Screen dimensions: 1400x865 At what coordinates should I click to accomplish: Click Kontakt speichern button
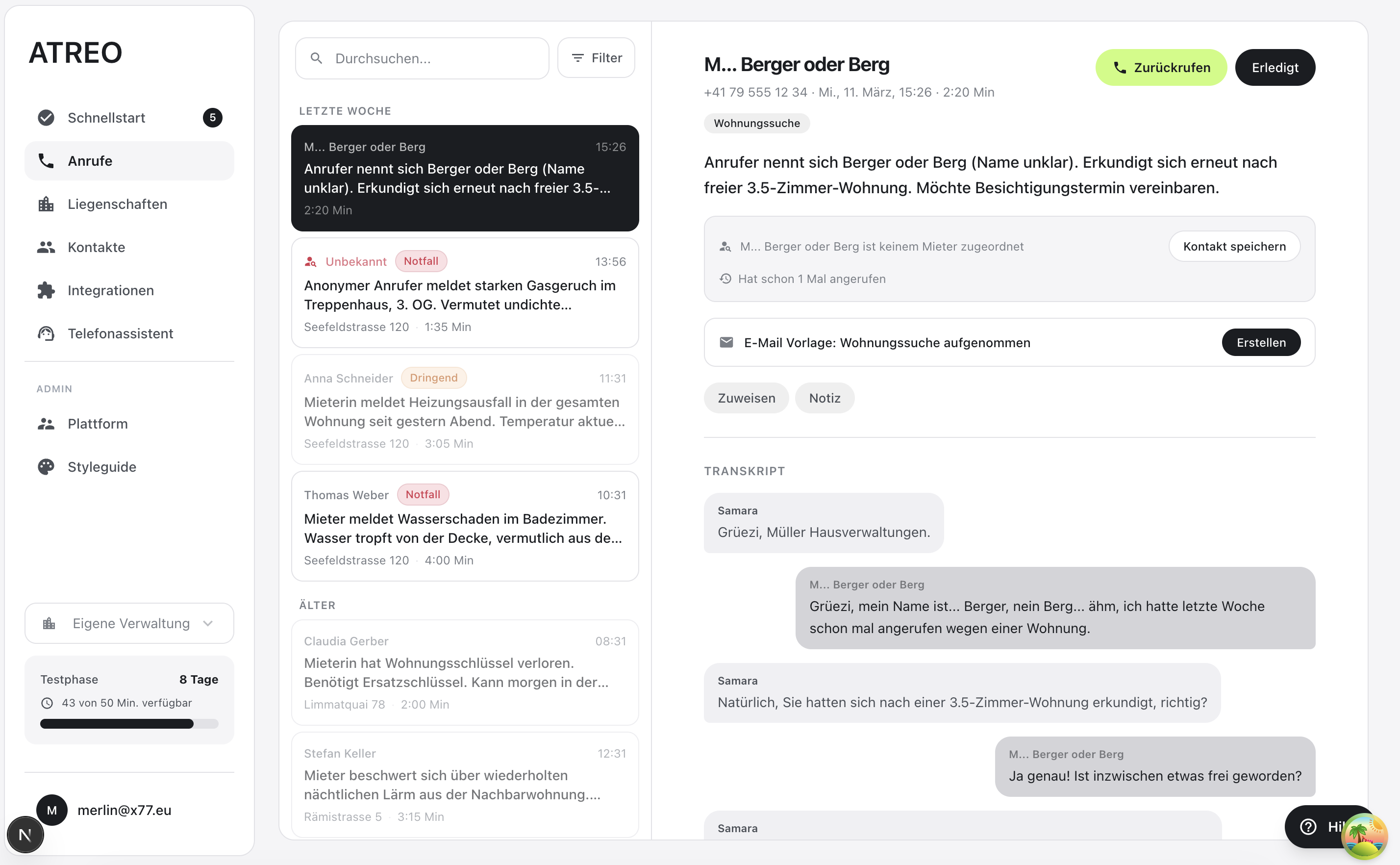[x=1233, y=247]
